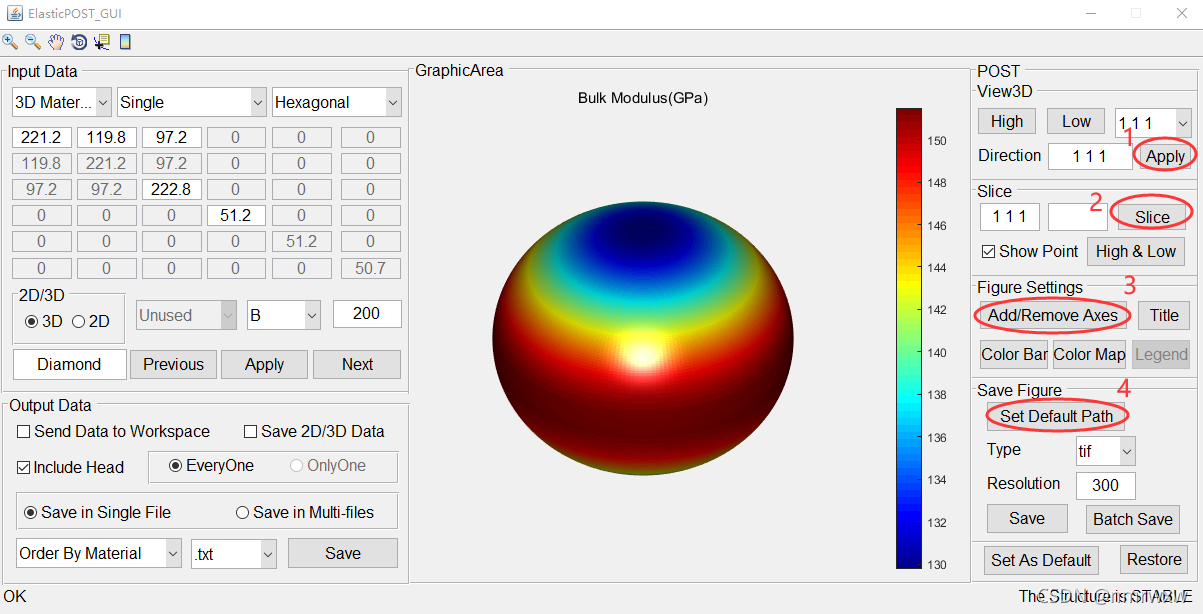Image resolution: width=1203 pixels, height=614 pixels.
Task: Open the View3D 1 1 1 dropdown
Action: [x=1153, y=122]
